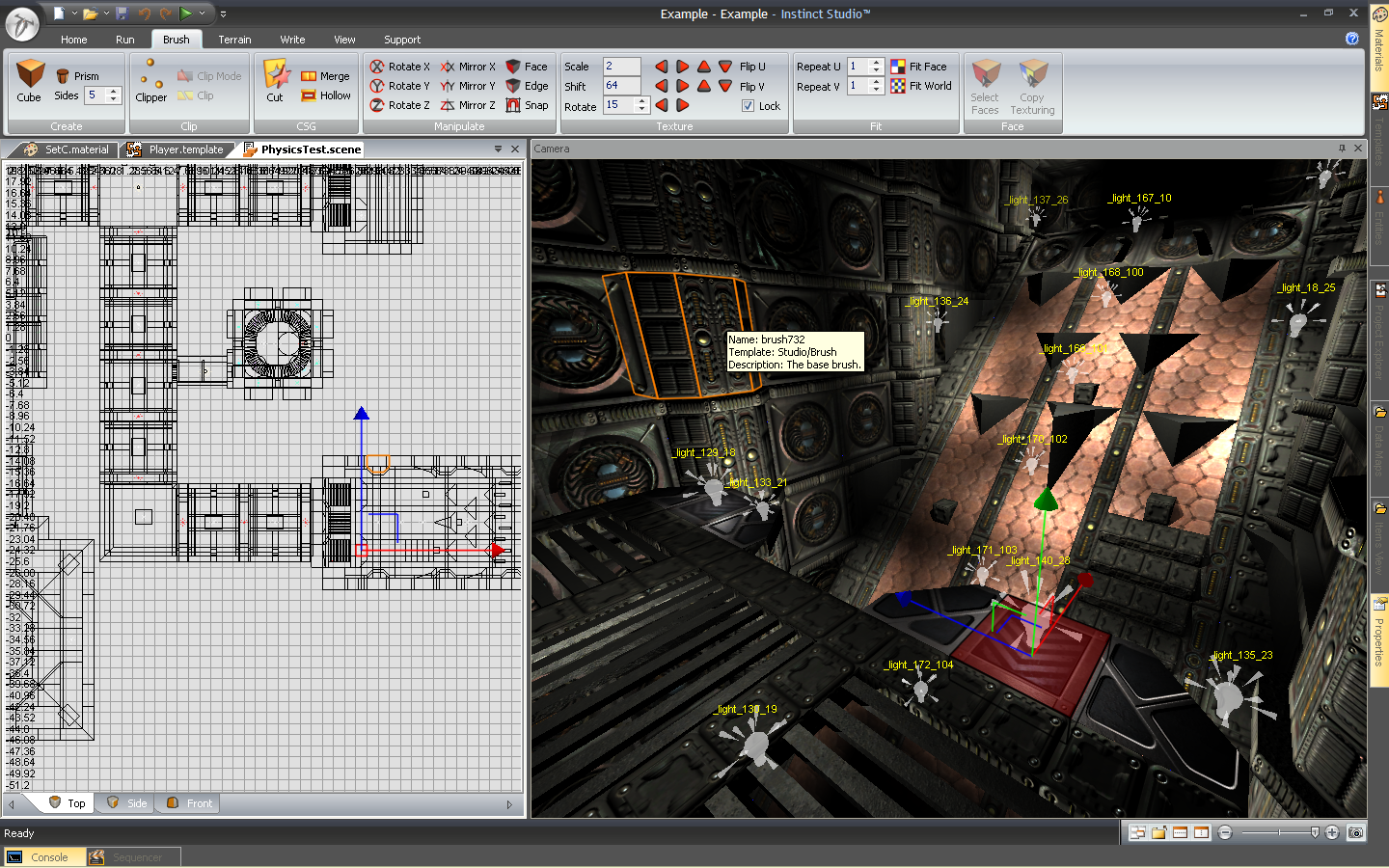Click the Flip V red down arrow

click(x=725, y=86)
